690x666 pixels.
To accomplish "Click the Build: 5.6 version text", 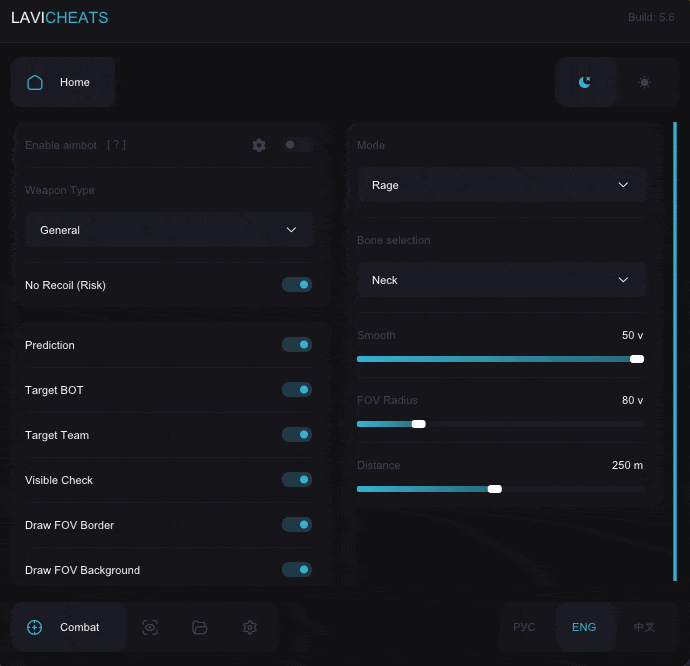I will (x=651, y=17).
